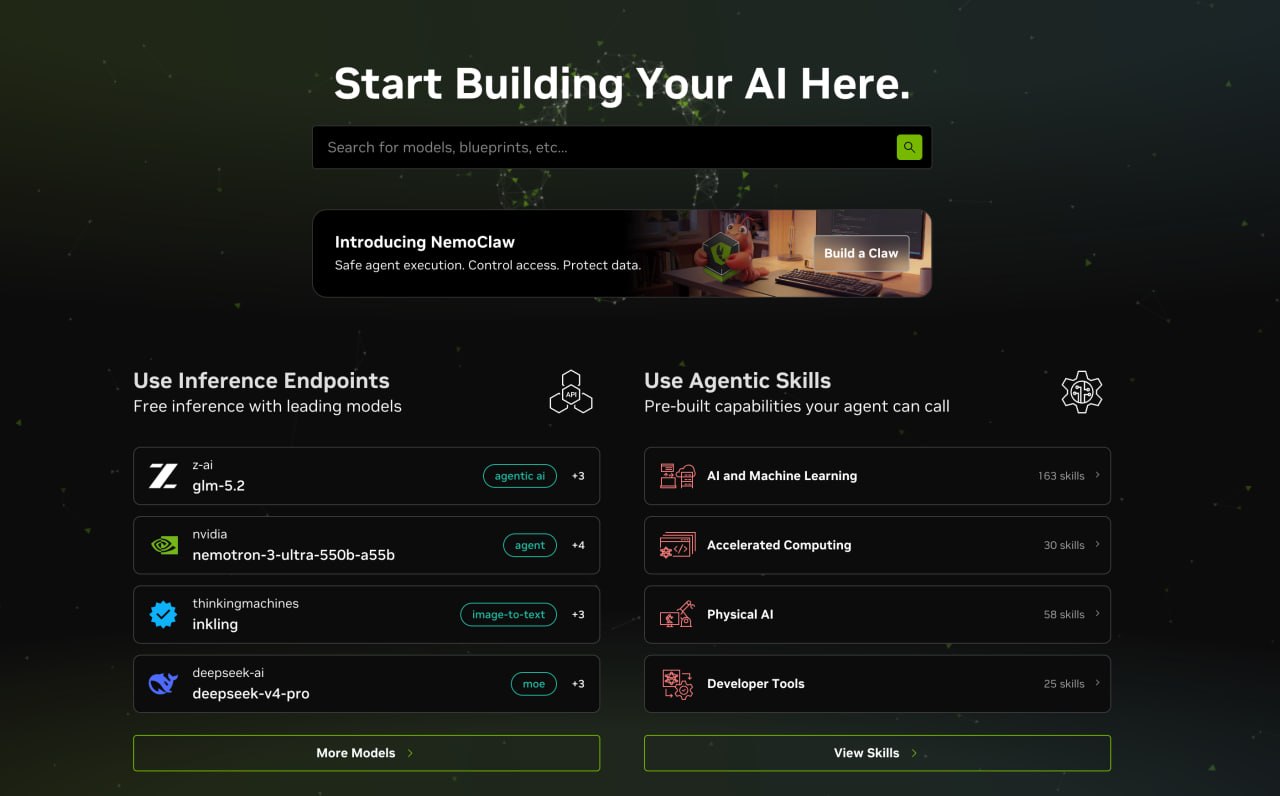The height and width of the screenshot is (796, 1280).
Task: Open the Accelerated Computing label
Action: tap(779, 545)
